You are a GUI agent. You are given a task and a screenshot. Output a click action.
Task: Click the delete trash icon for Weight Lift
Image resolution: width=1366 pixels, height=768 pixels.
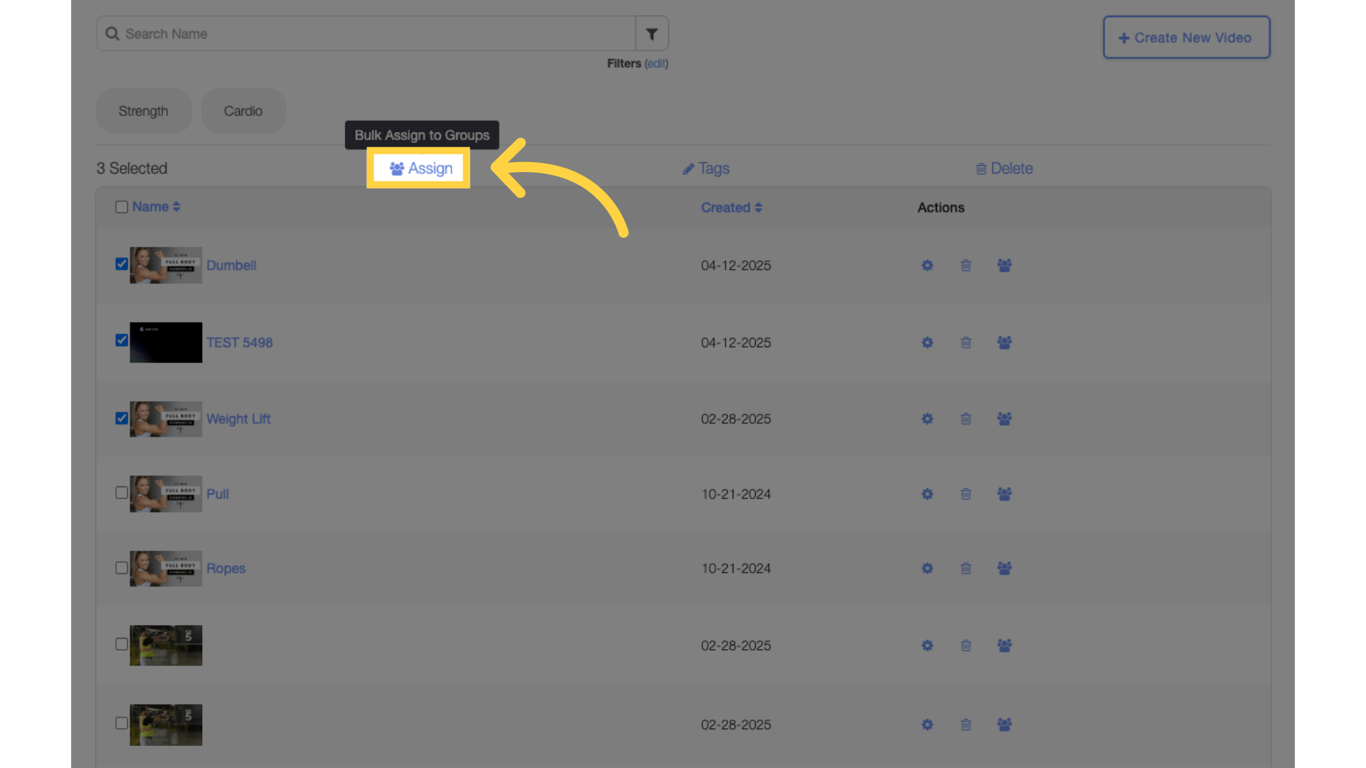pyautogui.click(x=965, y=419)
